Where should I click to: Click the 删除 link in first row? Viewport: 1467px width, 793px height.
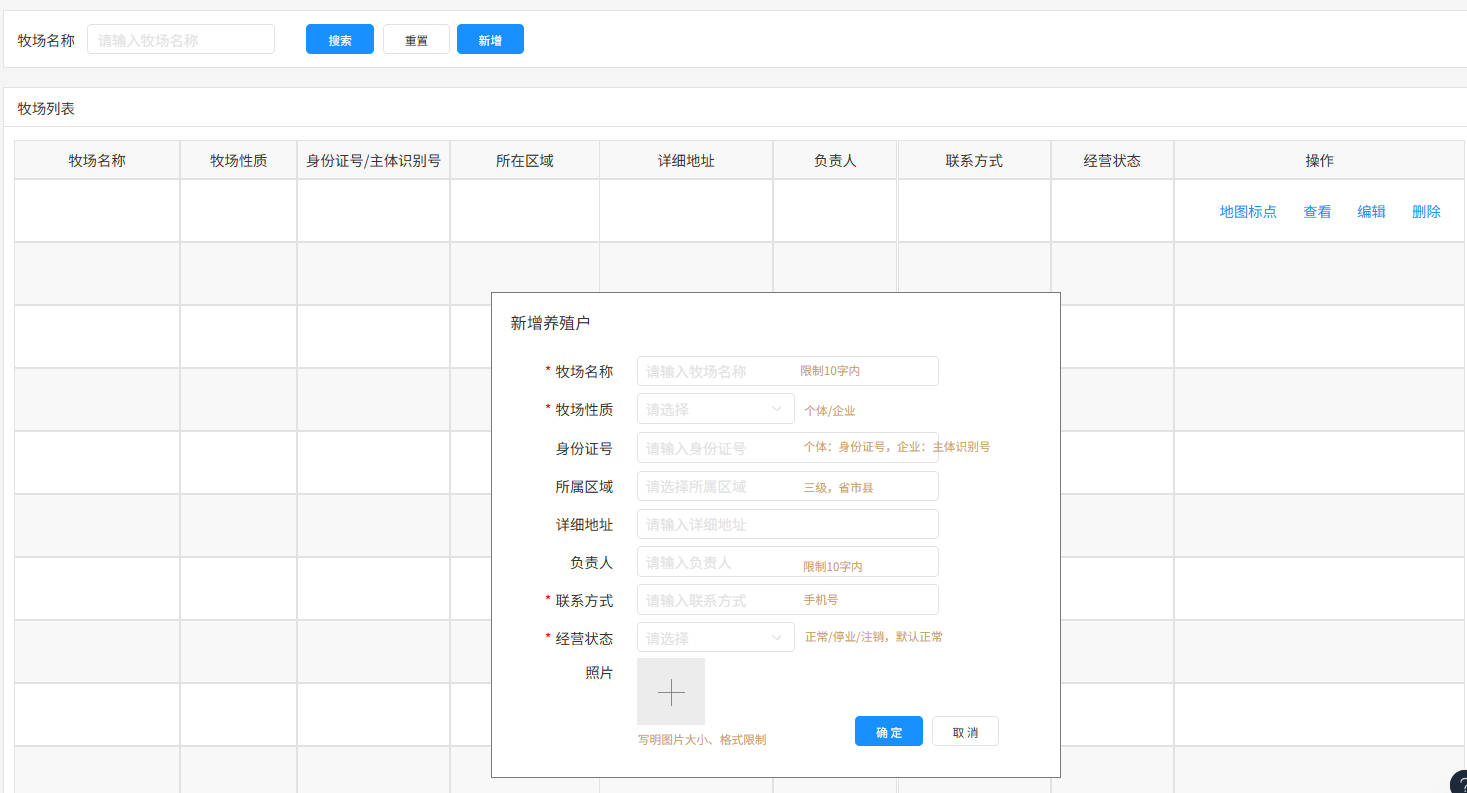(x=1426, y=211)
